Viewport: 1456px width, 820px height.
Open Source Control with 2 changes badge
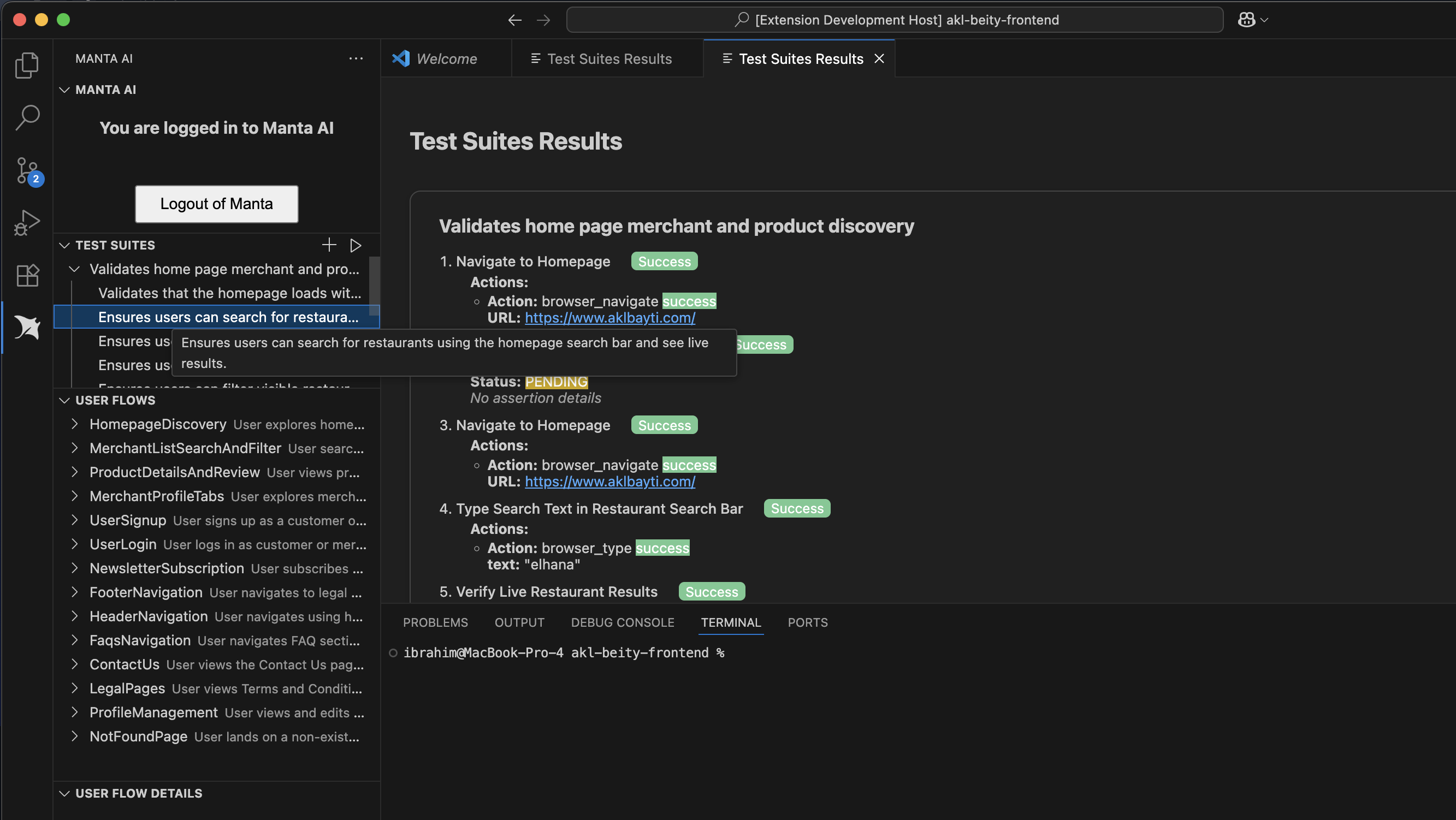point(27,170)
